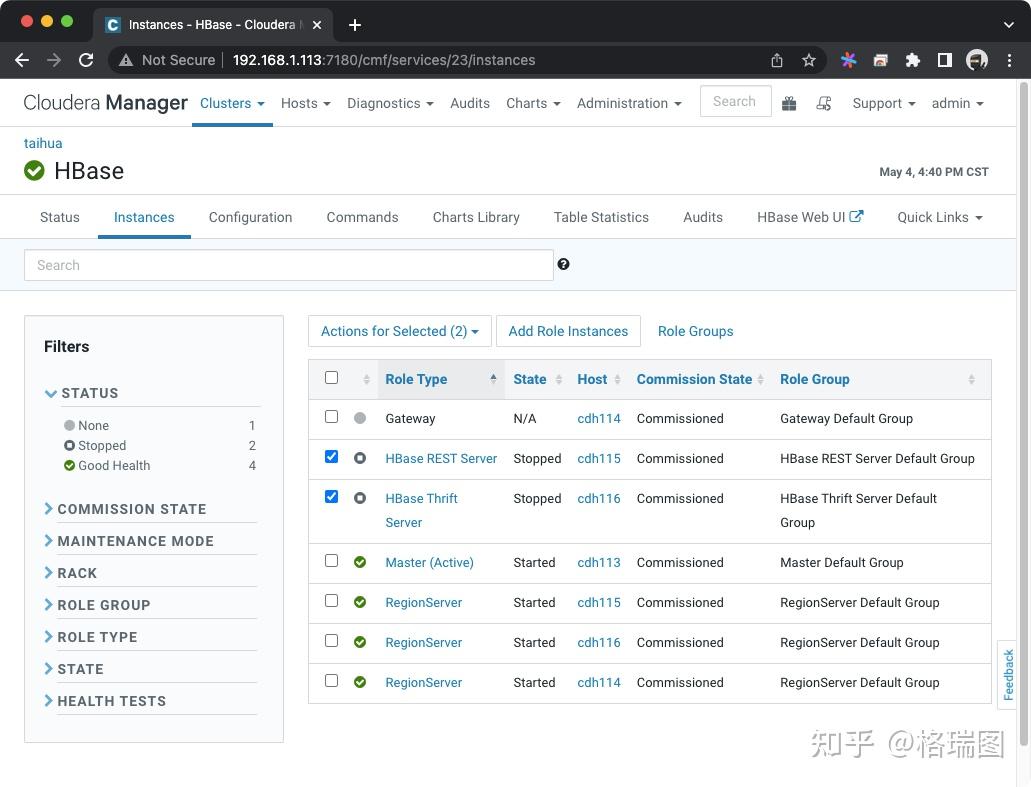Click the running commands icon in navbar
This screenshot has width=1031, height=787.
[824, 103]
